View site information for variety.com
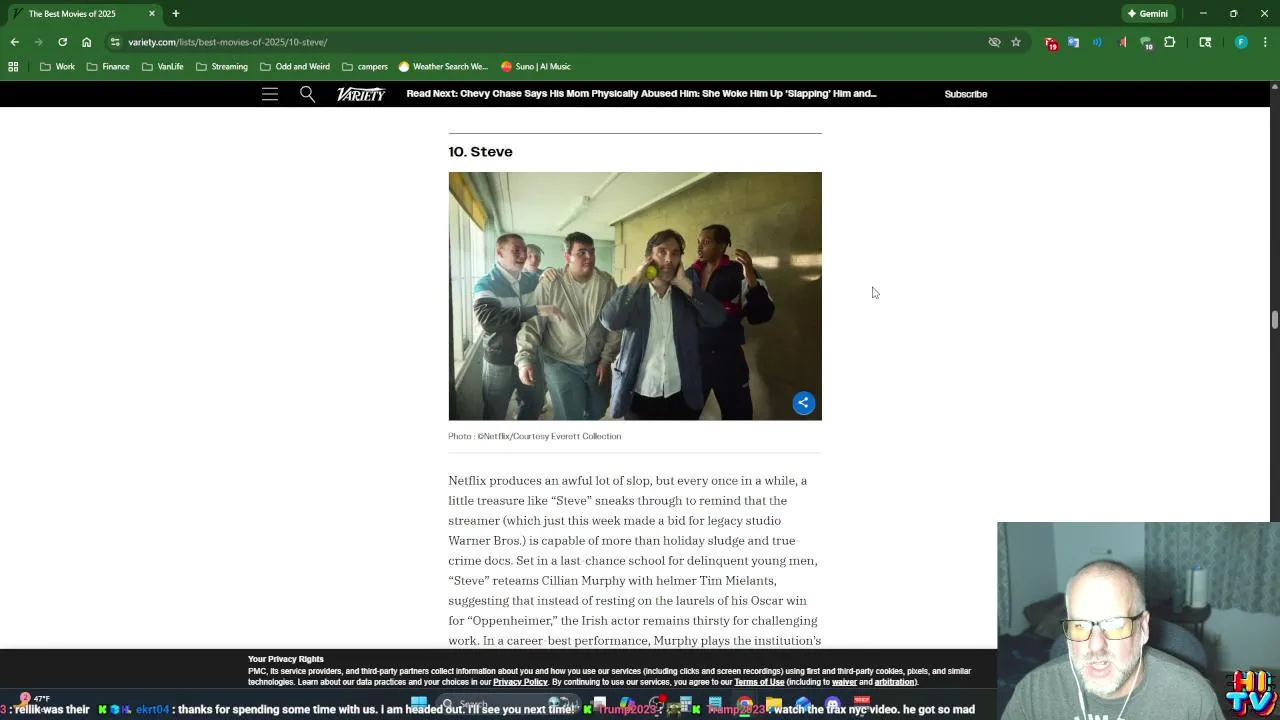This screenshot has height=720, width=1280. click(115, 42)
